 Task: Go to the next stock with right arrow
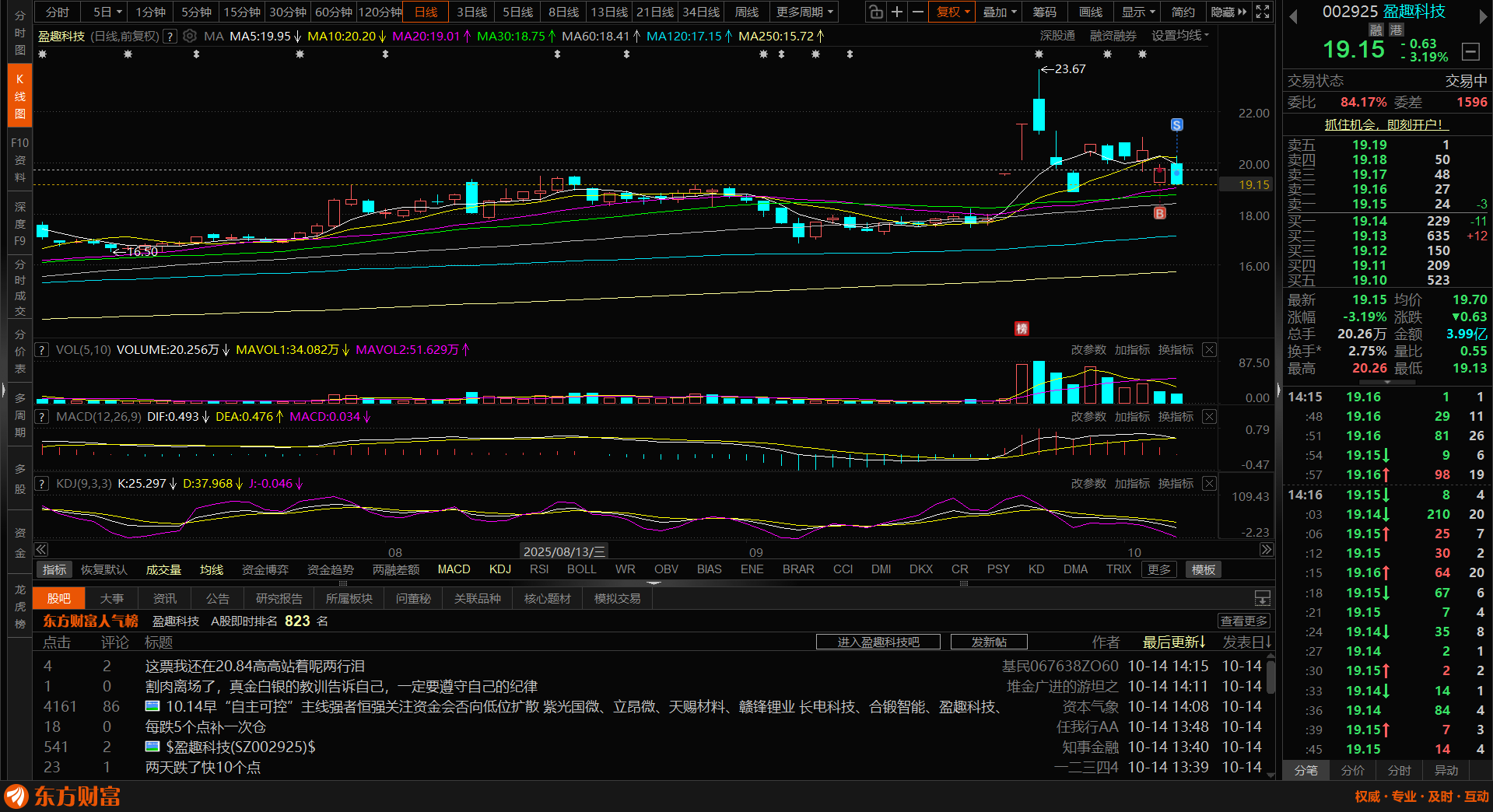(1483, 16)
